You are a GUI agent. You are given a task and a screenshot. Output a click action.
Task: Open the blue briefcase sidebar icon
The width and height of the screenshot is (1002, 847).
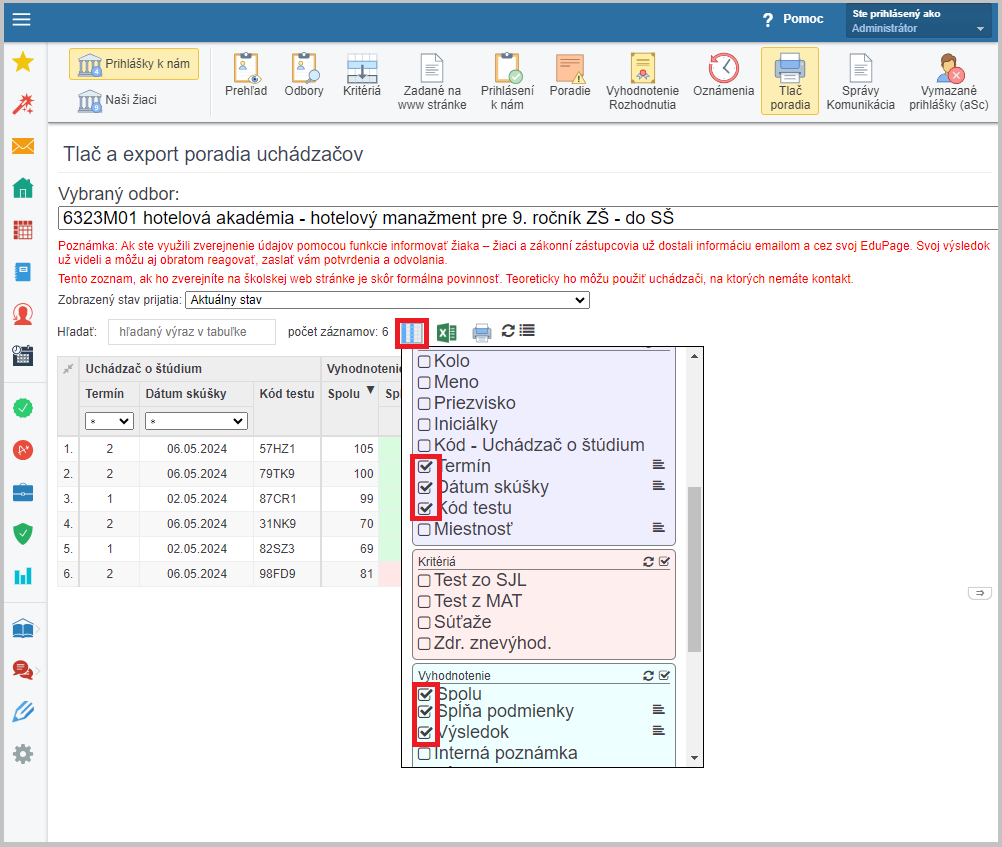click(x=23, y=492)
